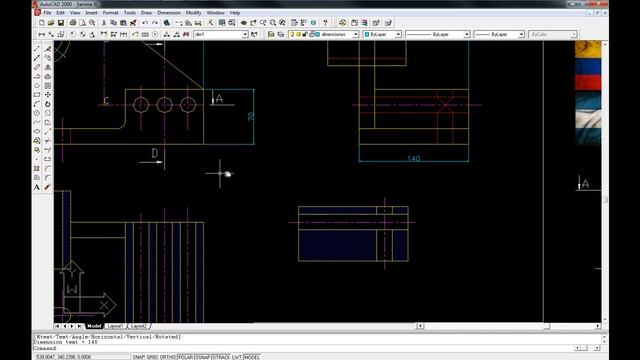This screenshot has height=360, width=640.
Task: Open the Layers manager icon
Action: pyautogui.click(x=280, y=35)
